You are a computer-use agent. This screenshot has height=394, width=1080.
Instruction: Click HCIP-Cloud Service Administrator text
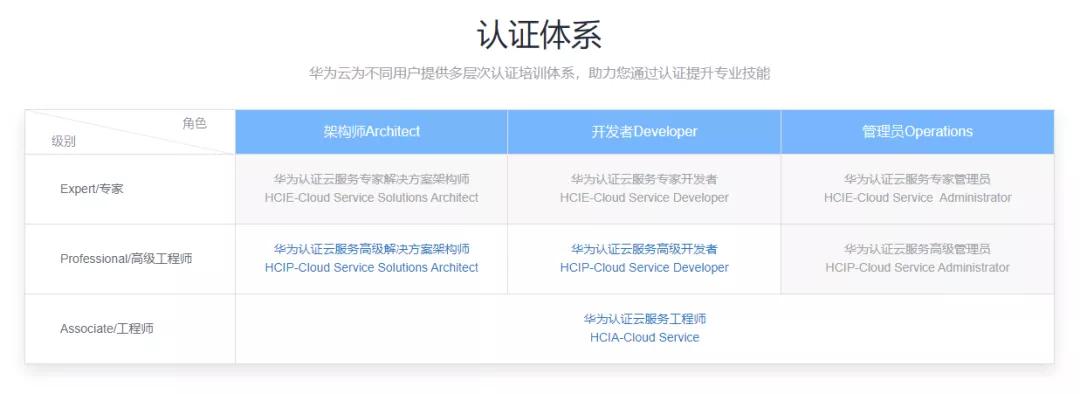point(917,267)
